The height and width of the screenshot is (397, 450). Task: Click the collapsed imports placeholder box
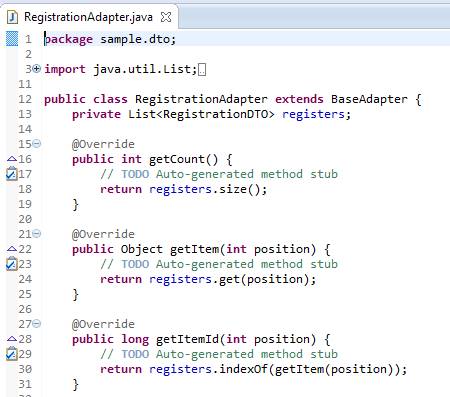[x=202, y=70]
